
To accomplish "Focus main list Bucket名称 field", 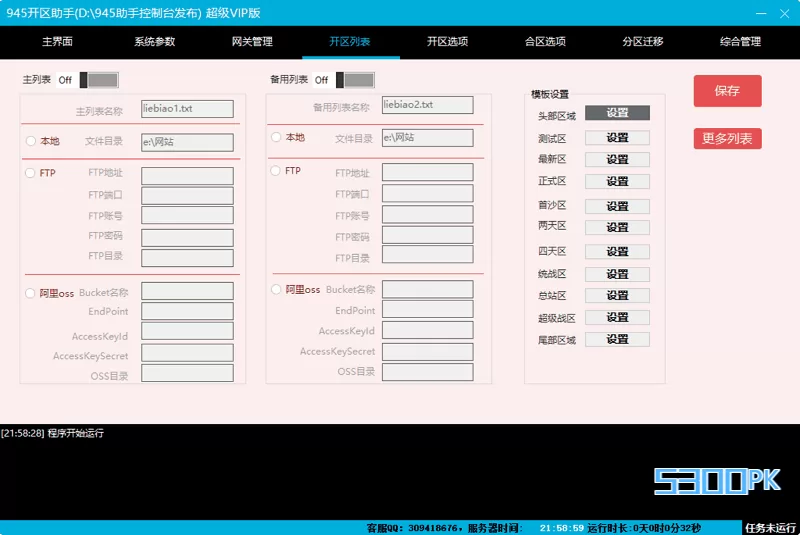I will tap(187, 291).
